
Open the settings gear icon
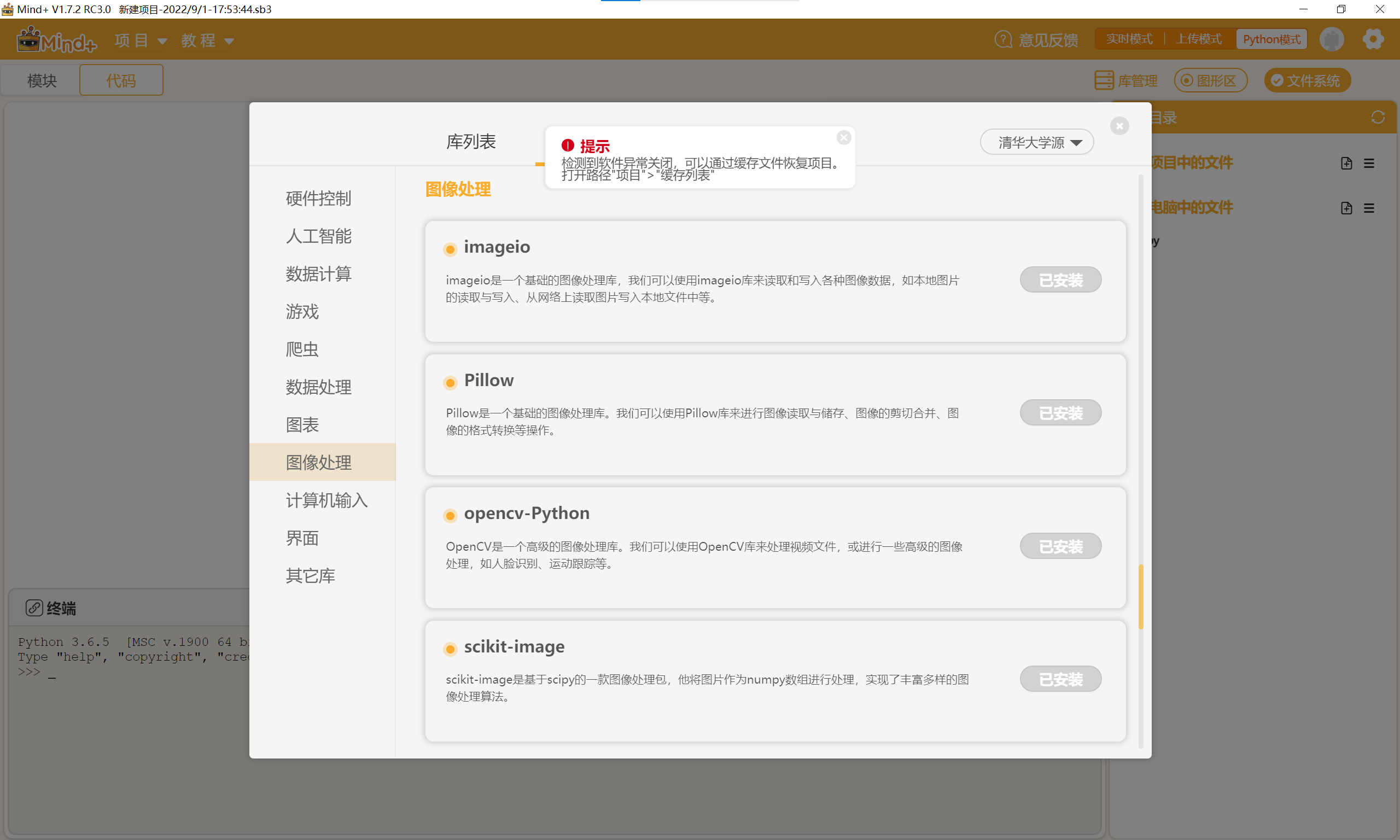pos(1373,39)
